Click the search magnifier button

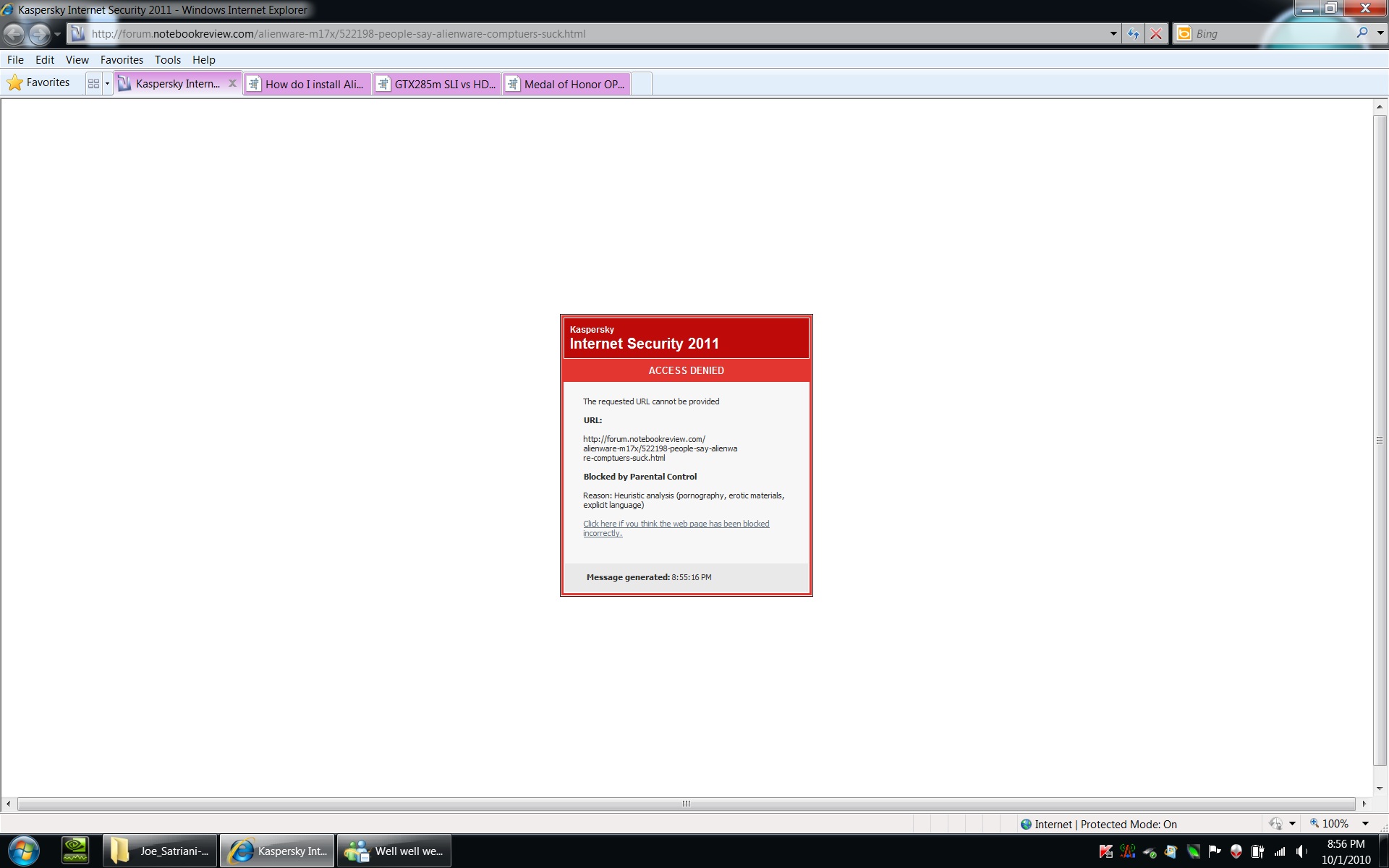[x=1362, y=33]
